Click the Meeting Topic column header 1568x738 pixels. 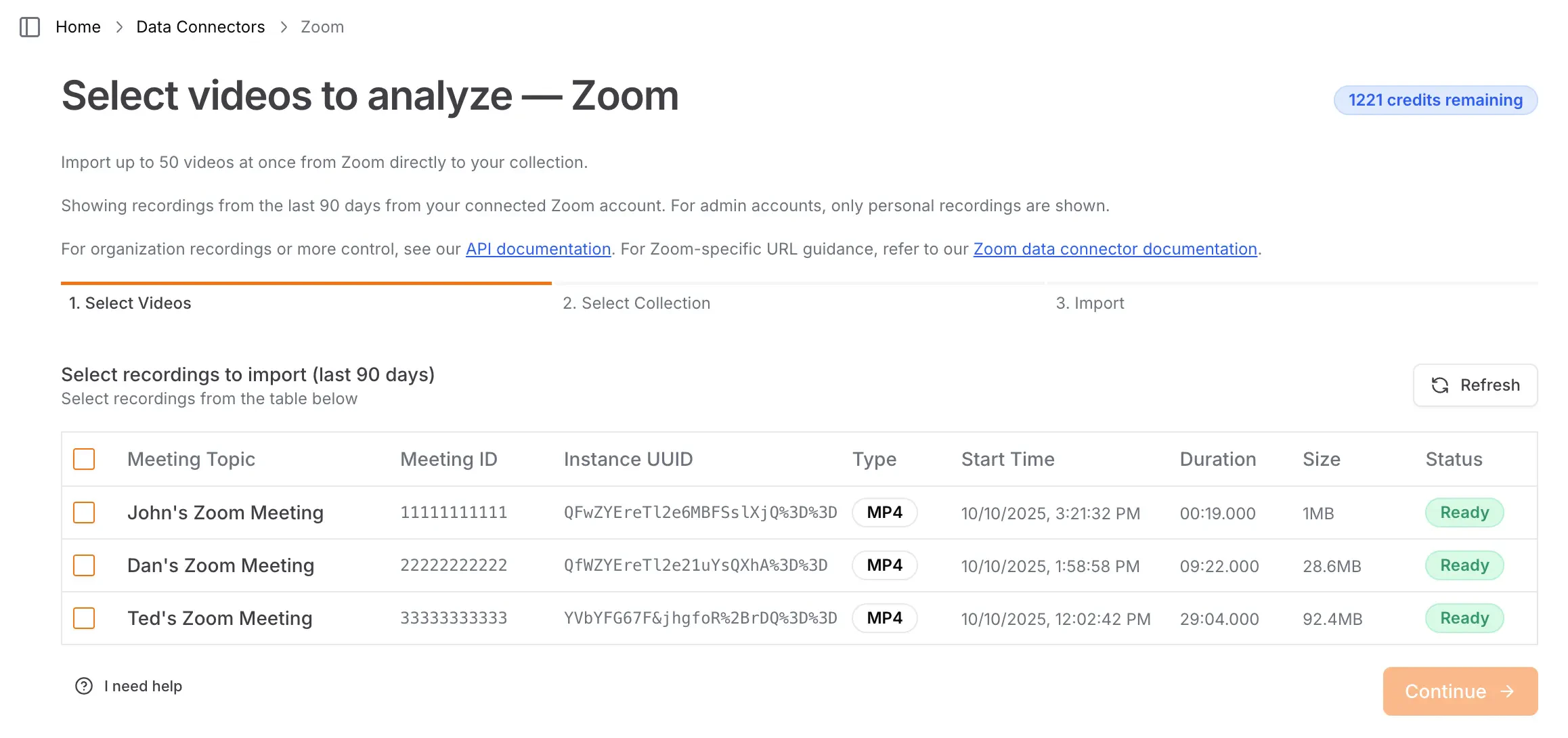(191, 459)
